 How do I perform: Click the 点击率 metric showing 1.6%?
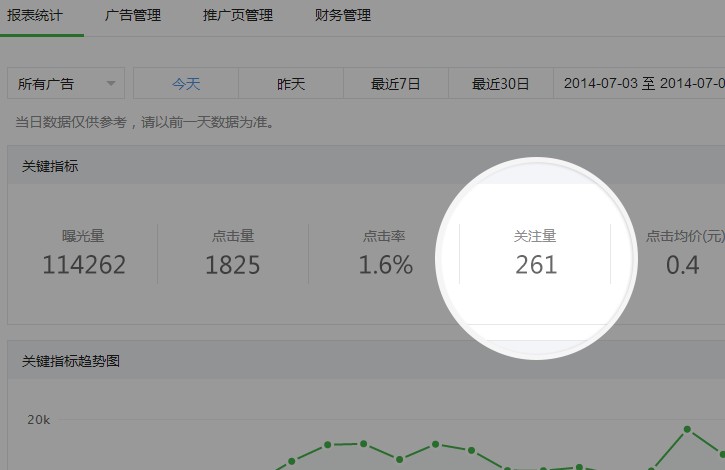pyautogui.click(x=385, y=253)
